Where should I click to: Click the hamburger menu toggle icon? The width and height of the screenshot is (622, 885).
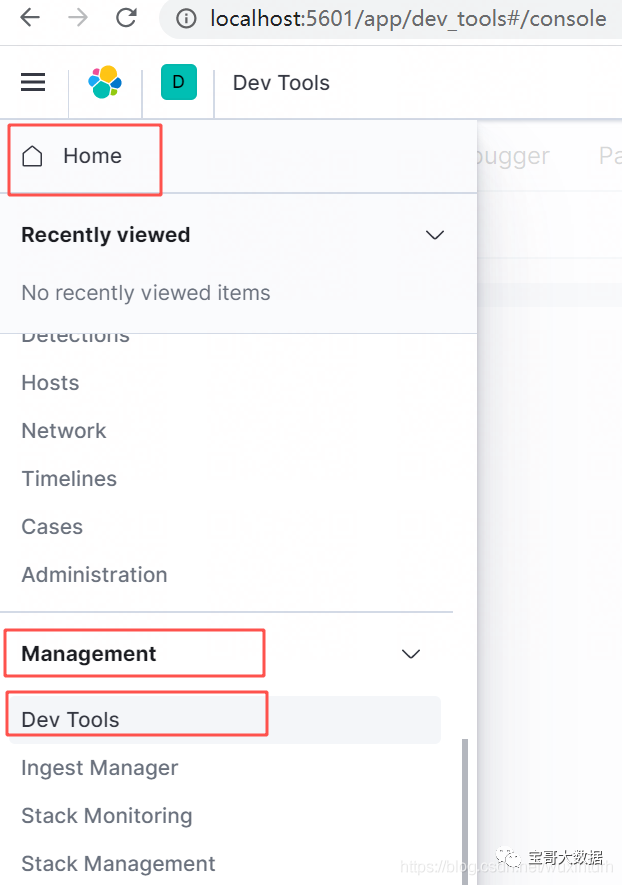[33, 83]
